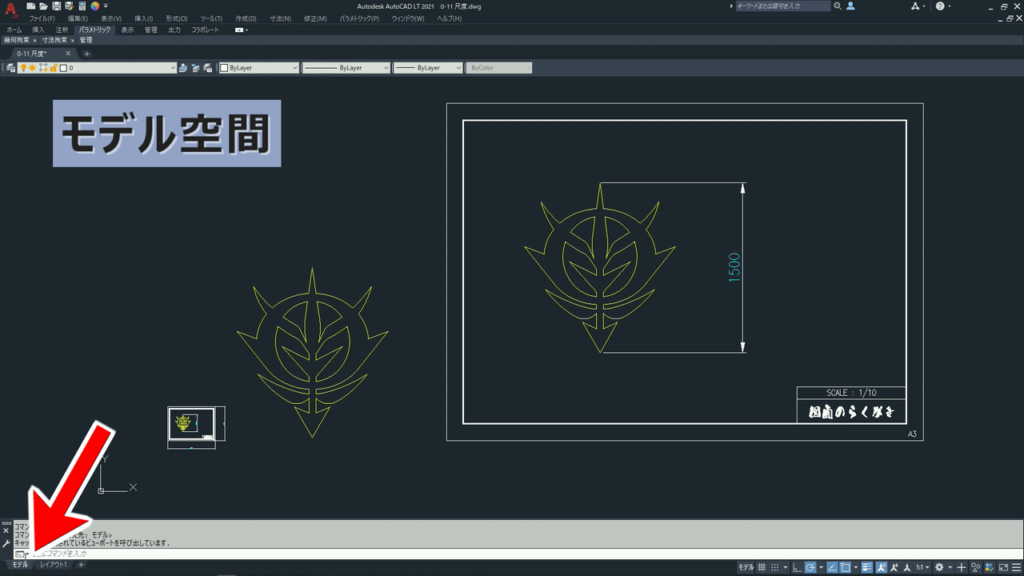Toggle ortho mode in status bar
Screen dimensions: 1024x576
click(x=797, y=568)
